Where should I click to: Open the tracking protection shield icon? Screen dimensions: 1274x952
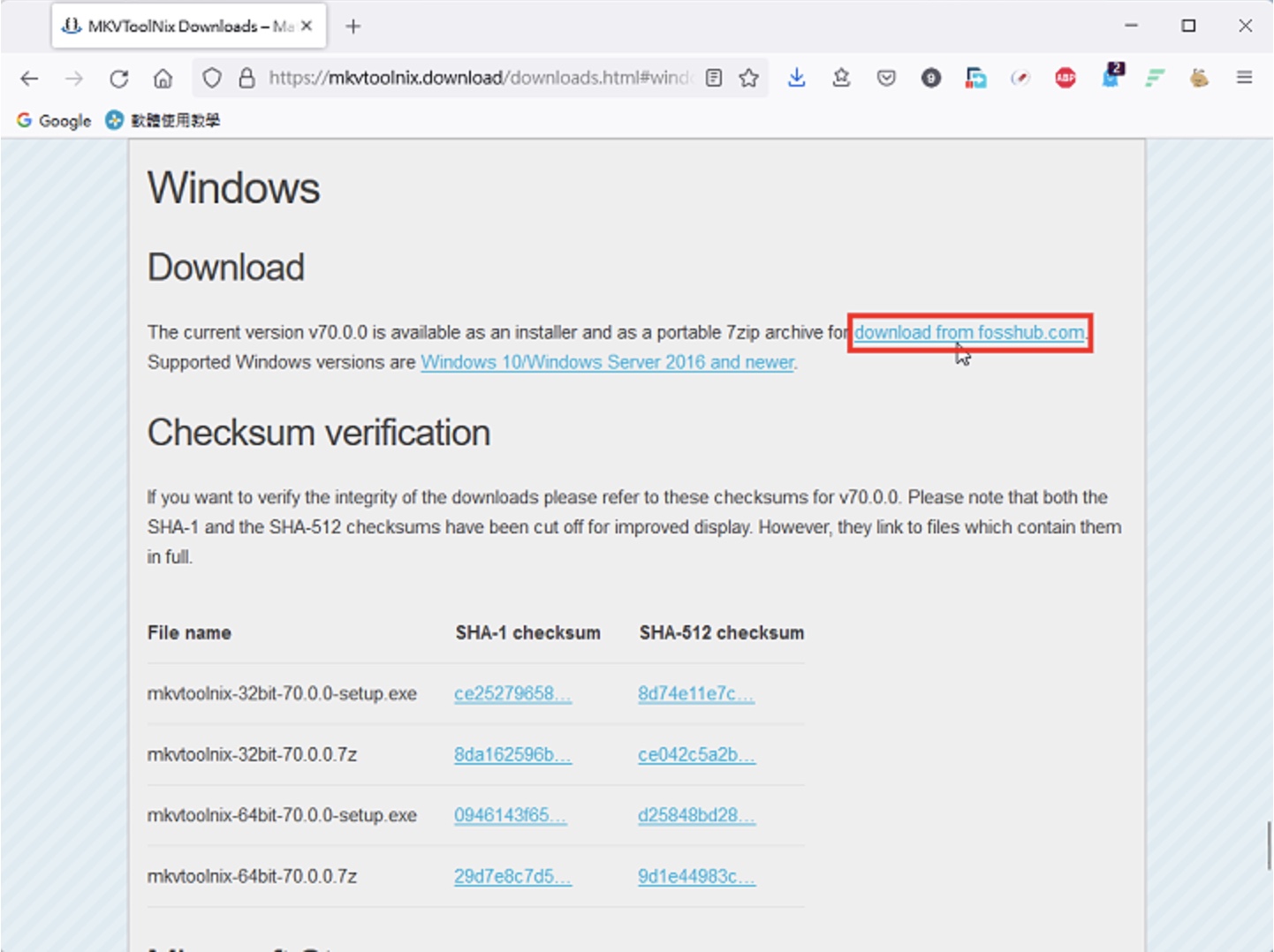(212, 79)
